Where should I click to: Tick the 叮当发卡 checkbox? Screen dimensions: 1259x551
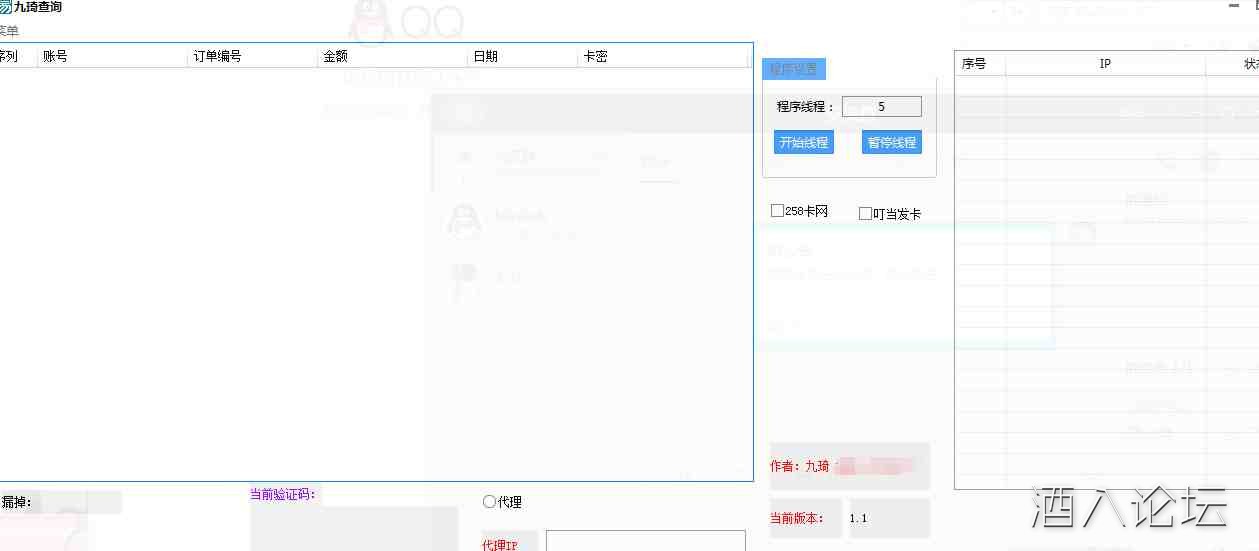[866, 214]
